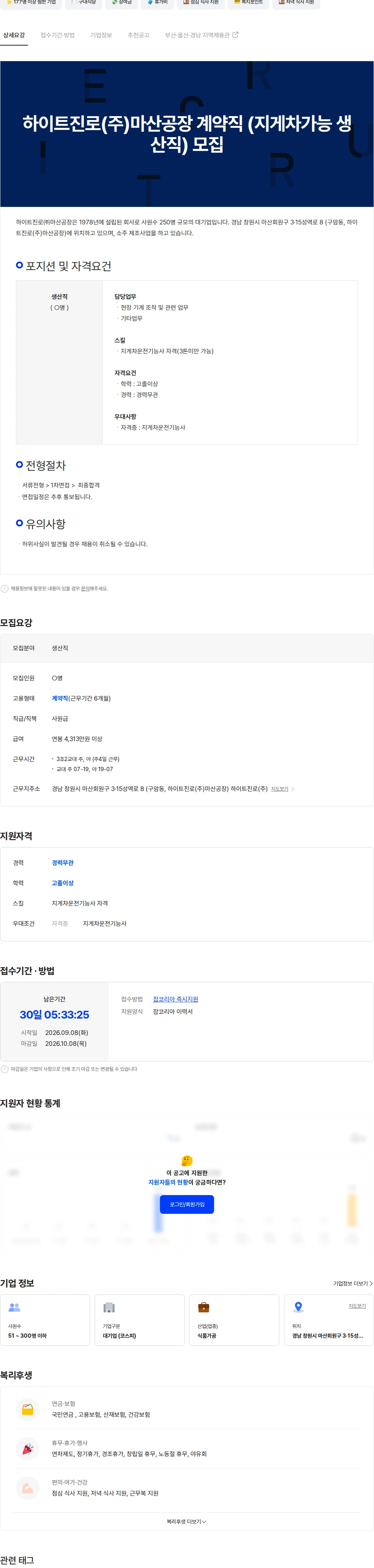The height and width of the screenshot is (1568, 374).
Task: Open the 기업정보 tab
Action: coord(101,35)
